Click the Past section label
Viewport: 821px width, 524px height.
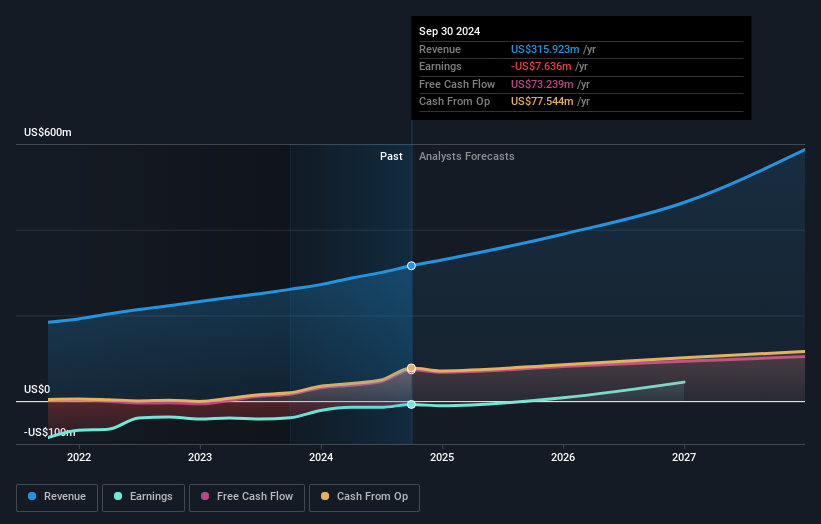[x=391, y=157]
